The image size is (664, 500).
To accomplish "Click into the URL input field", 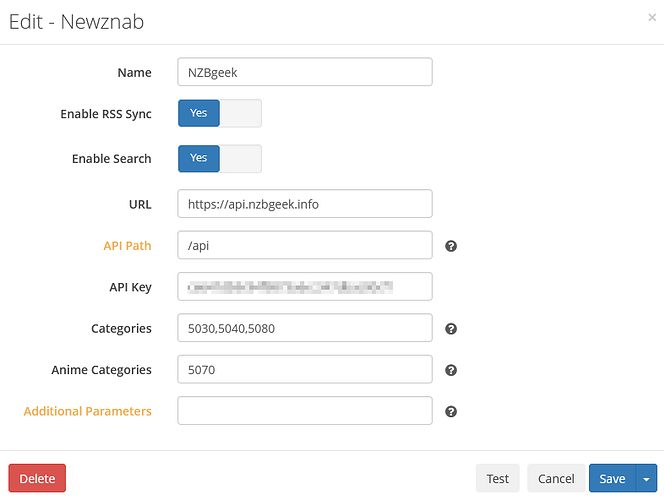I will coord(304,204).
